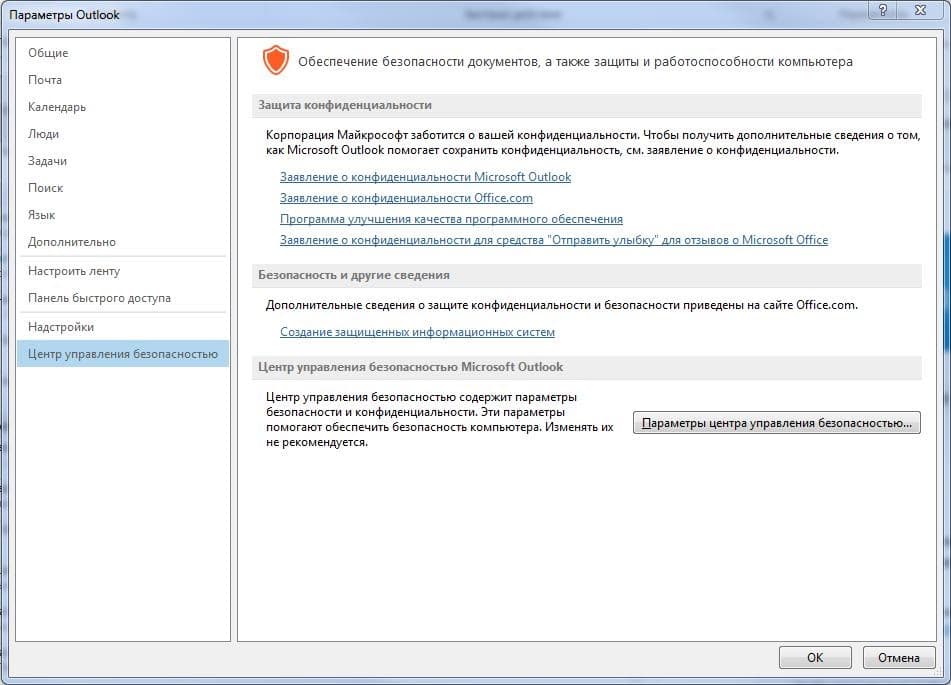The width and height of the screenshot is (951, 685).
Task: Open Заявление о конфиденциальности Microsoft Outlook link
Action: (x=425, y=177)
